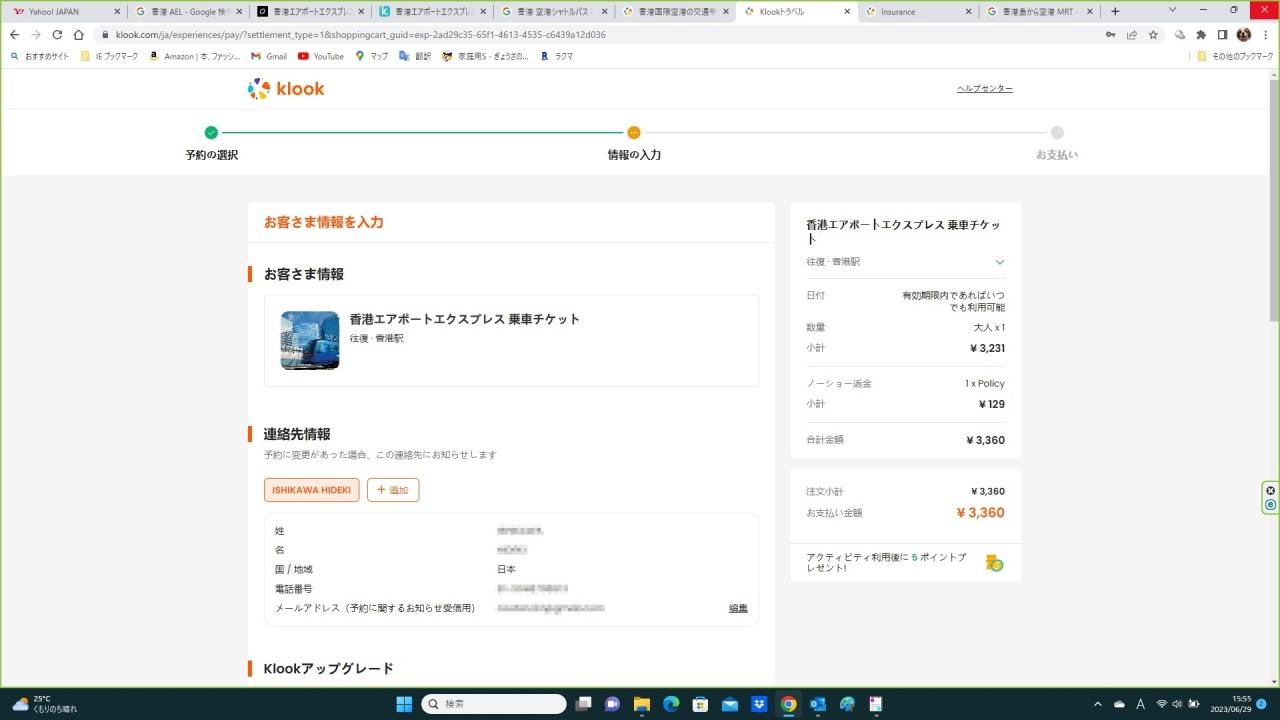This screenshot has height=720, width=1280.
Task: Close the side widget with X icon
Action: (1271, 490)
